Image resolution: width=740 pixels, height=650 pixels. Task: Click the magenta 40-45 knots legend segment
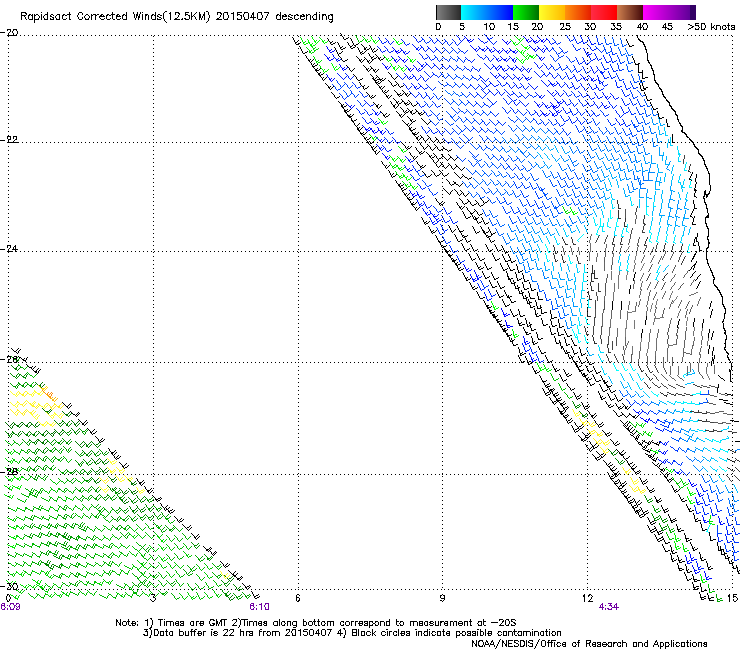coord(656,12)
